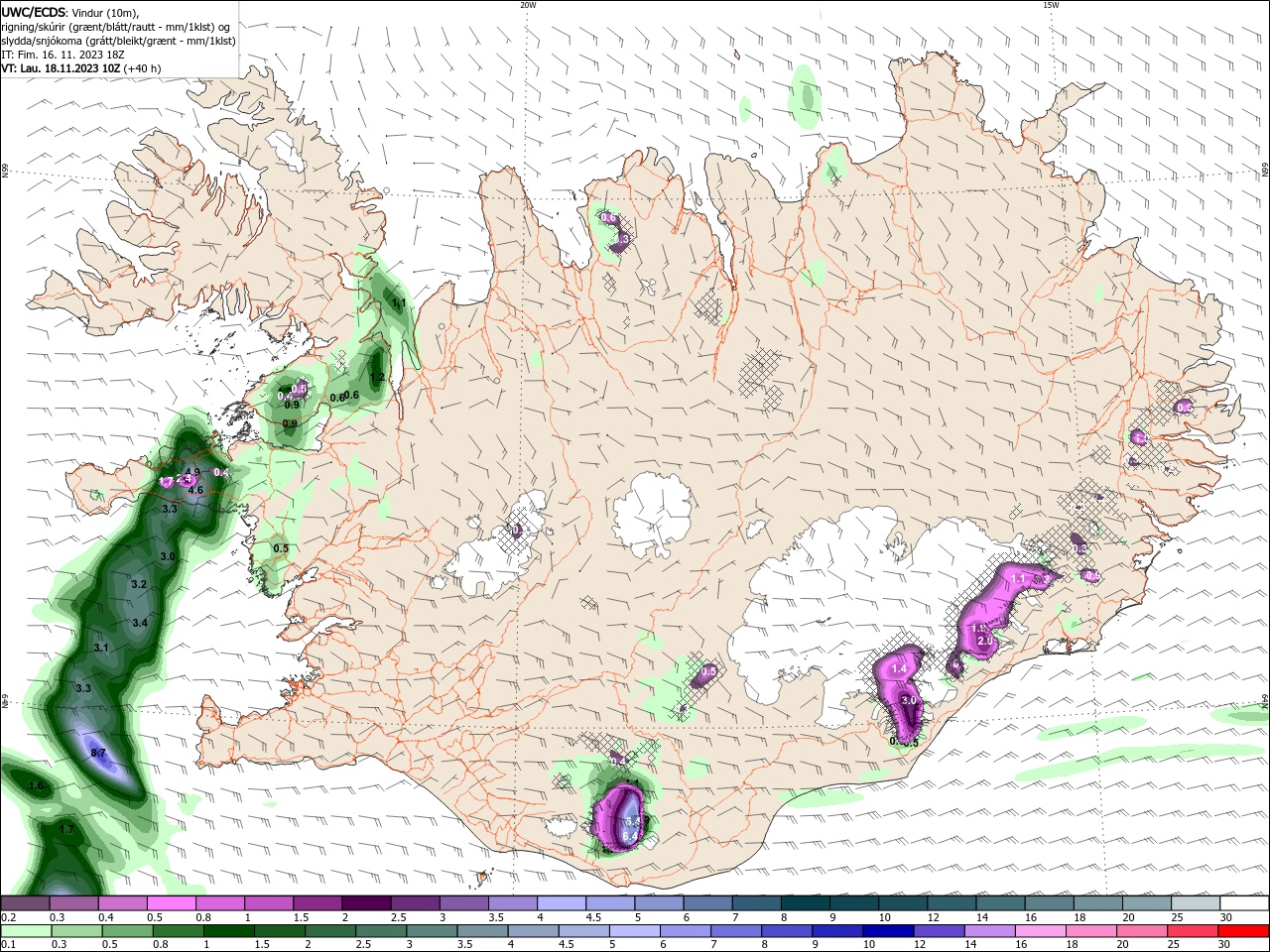Image resolution: width=1270 pixels, height=952 pixels.
Task: Click the 1.6 precipitation value
Action: click(37, 785)
